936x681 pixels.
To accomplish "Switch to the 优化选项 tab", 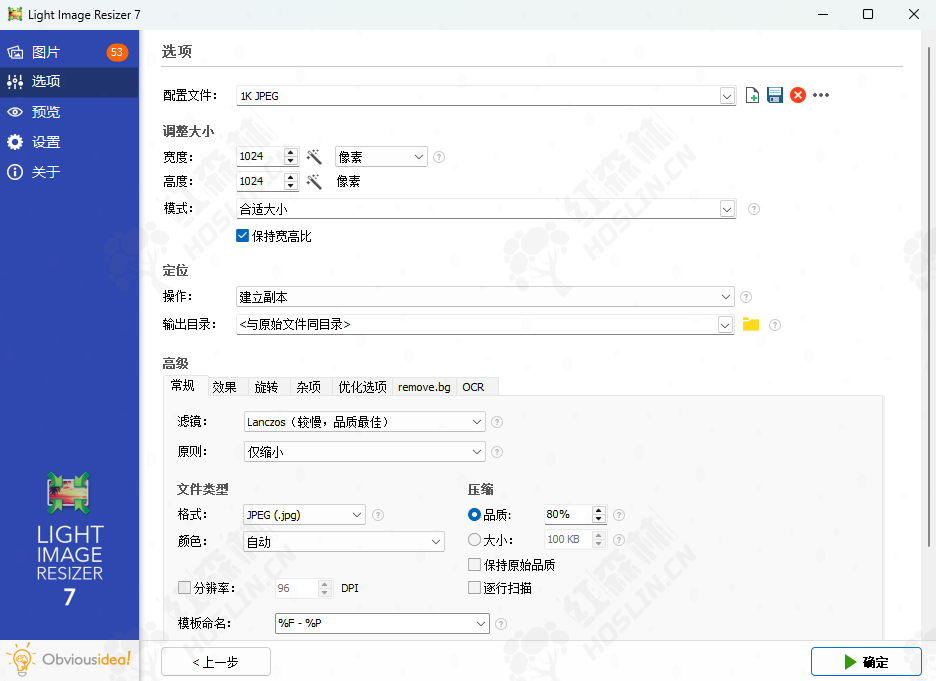I will pos(362,387).
